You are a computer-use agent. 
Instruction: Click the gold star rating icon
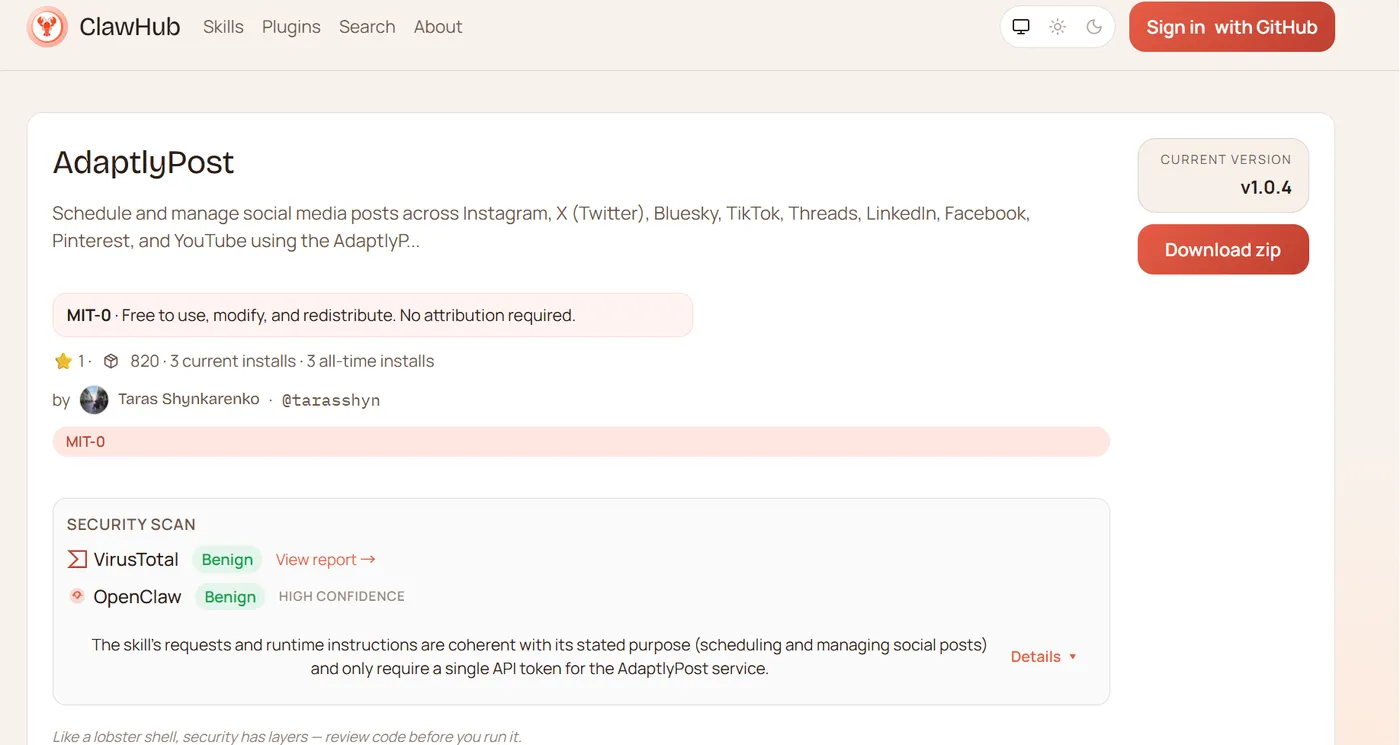tap(63, 361)
